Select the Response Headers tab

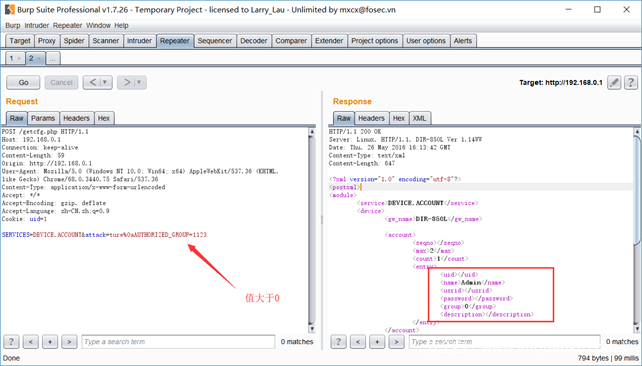pyautogui.click(x=372, y=118)
